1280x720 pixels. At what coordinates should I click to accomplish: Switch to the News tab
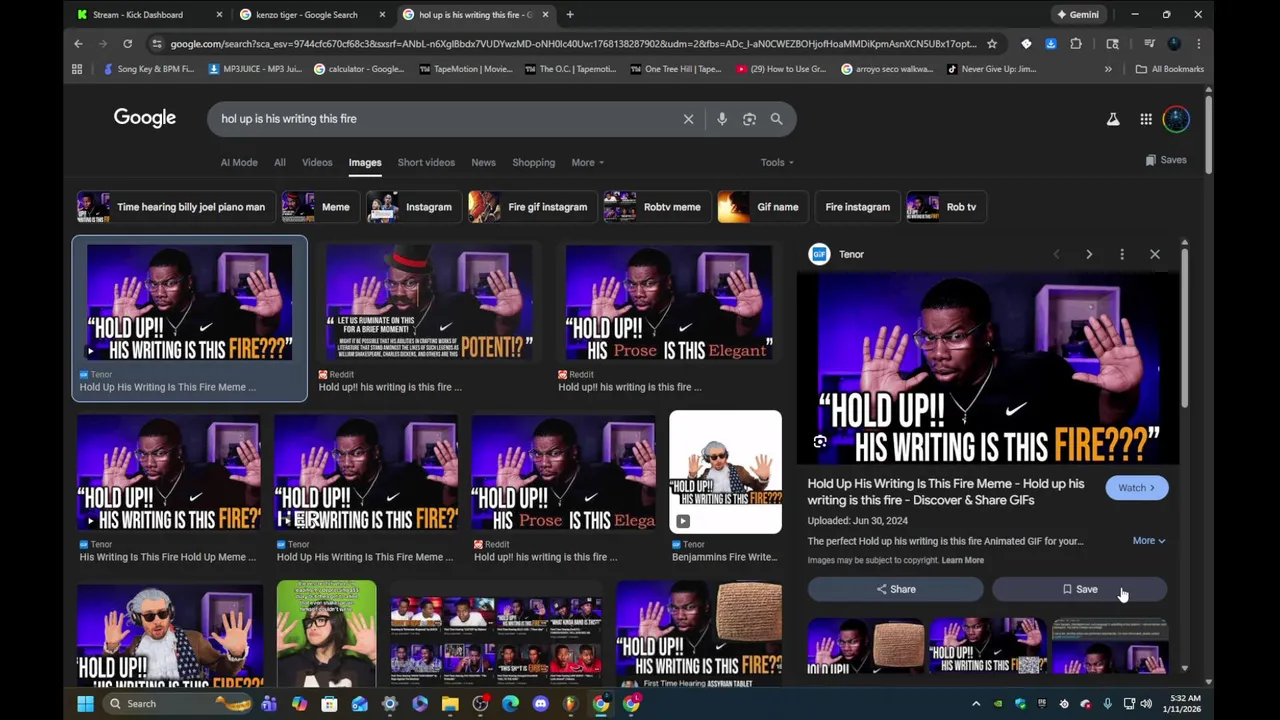pyautogui.click(x=483, y=162)
